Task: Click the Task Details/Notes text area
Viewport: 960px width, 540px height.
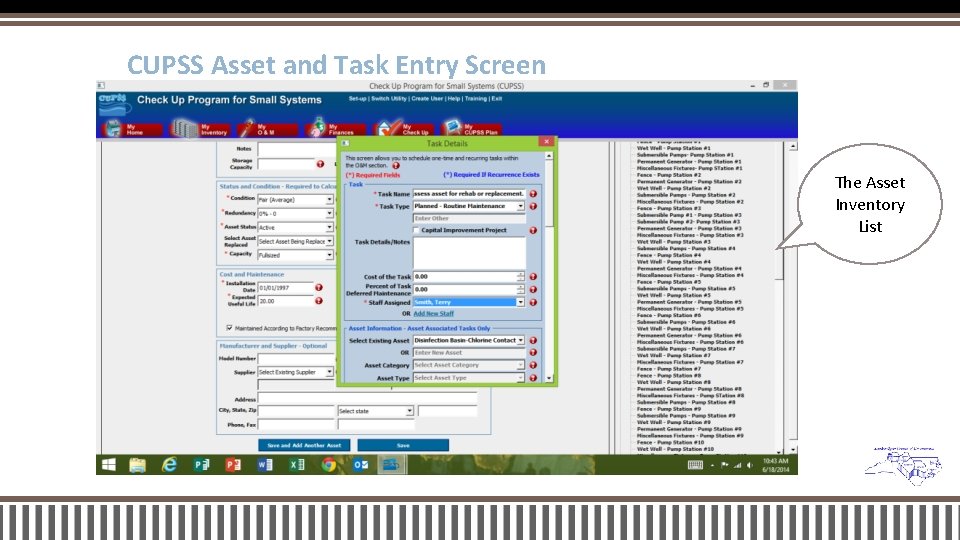Action: tap(469, 253)
